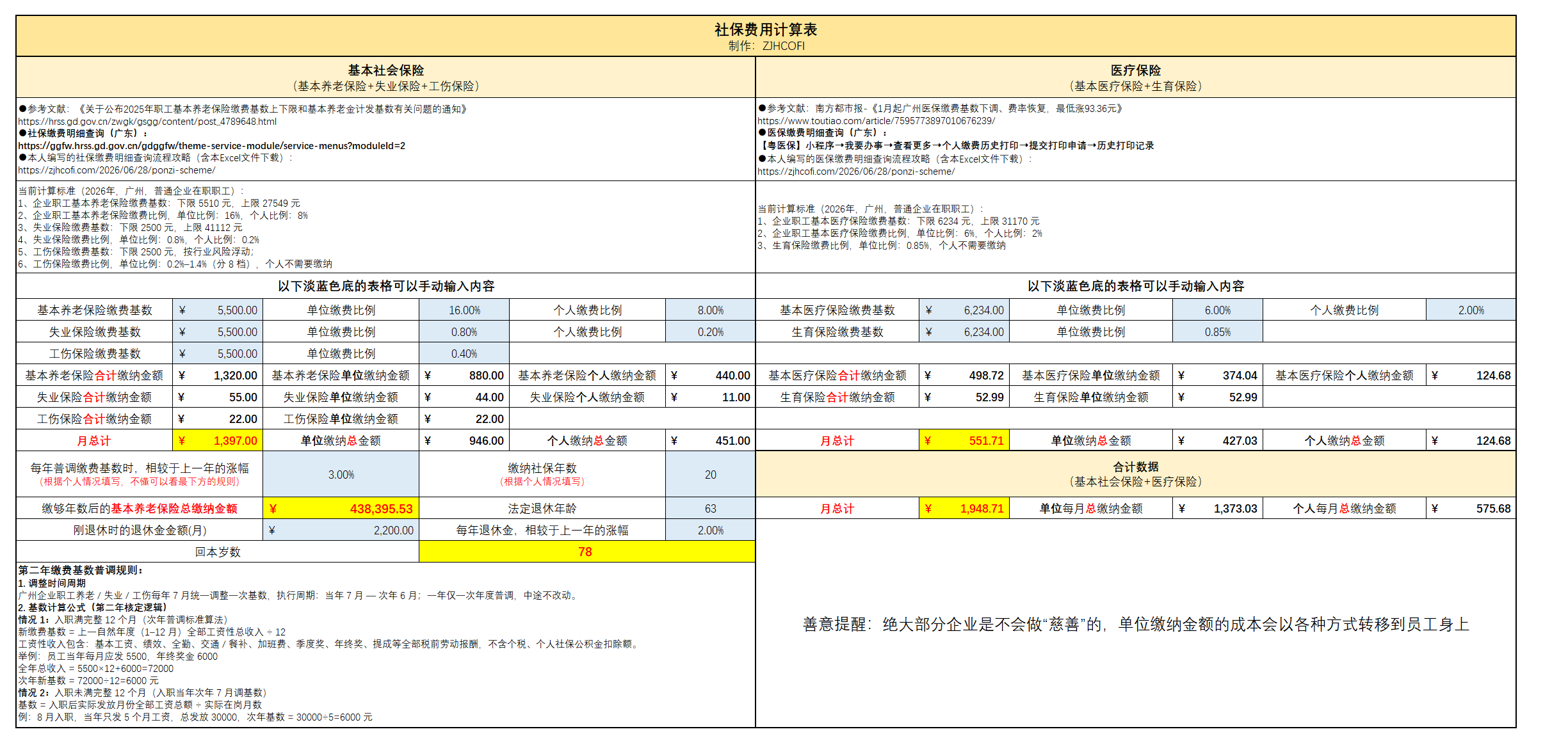This screenshot has height=743, width=1568.
Task: Select the 社保费用计算表 title cell
Action: click(766, 36)
